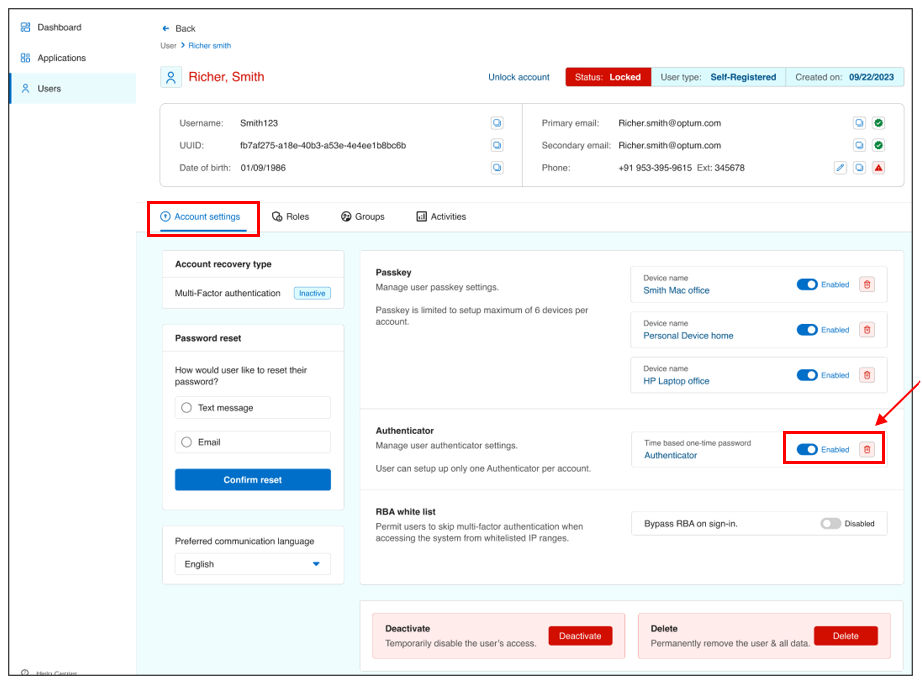Disable the Authenticator toggle
This screenshot has height=682, width=922.
807,450
